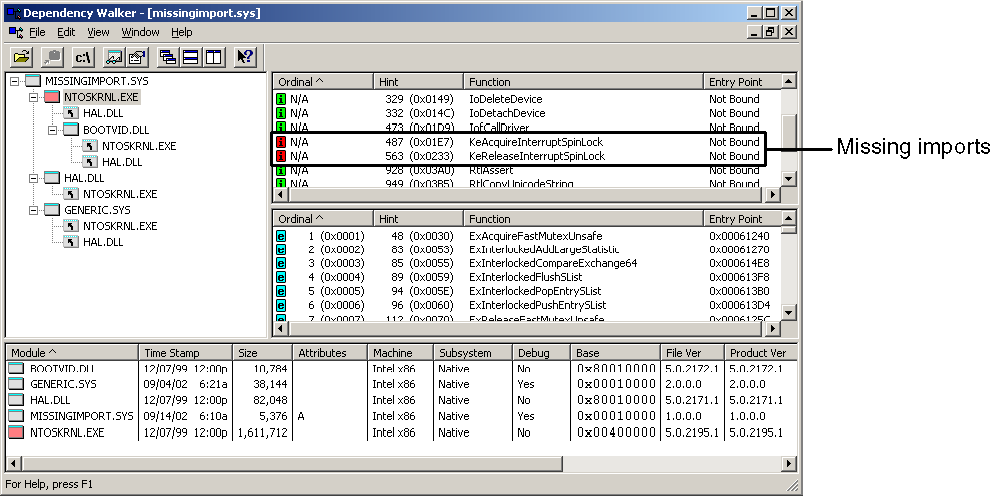994x496 pixels.
Task: Click the module list horizontal scrollbar track
Action: click(400, 464)
